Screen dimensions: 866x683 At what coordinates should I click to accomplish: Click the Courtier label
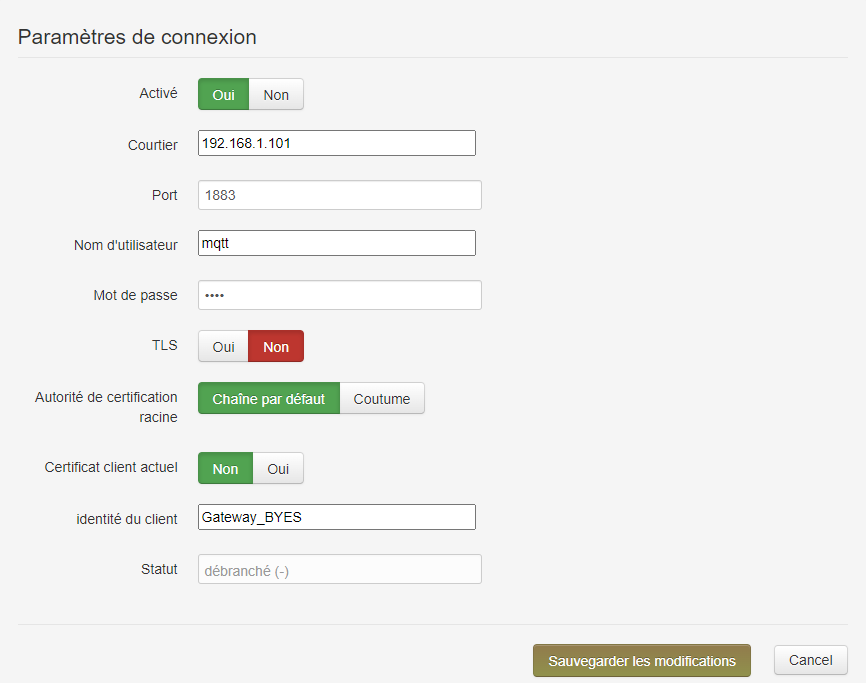tap(152, 145)
